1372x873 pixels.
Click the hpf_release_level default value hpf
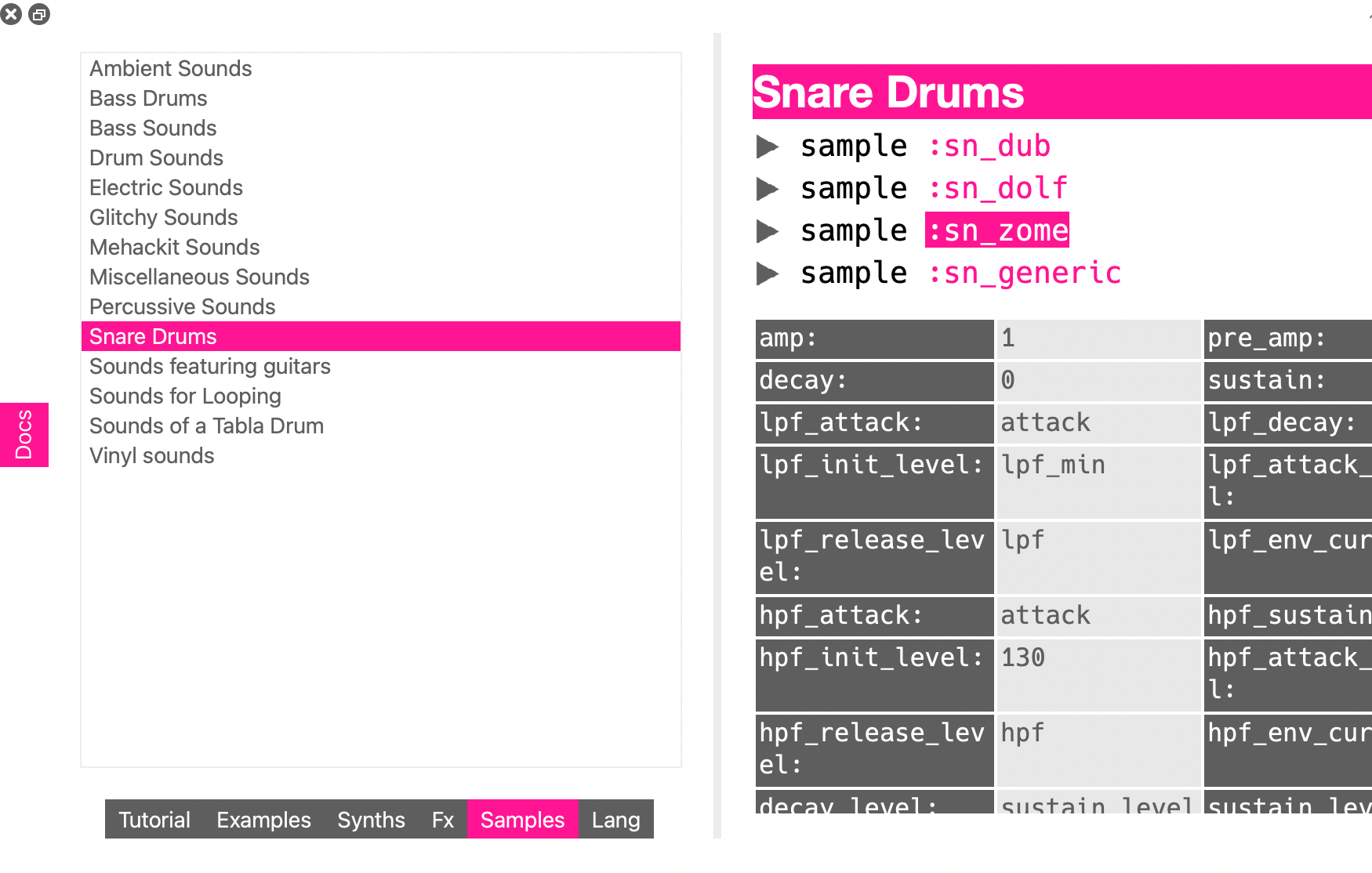(1098, 750)
